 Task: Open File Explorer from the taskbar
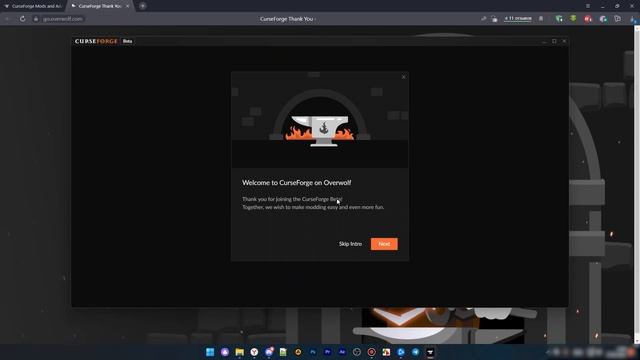click(x=240, y=352)
